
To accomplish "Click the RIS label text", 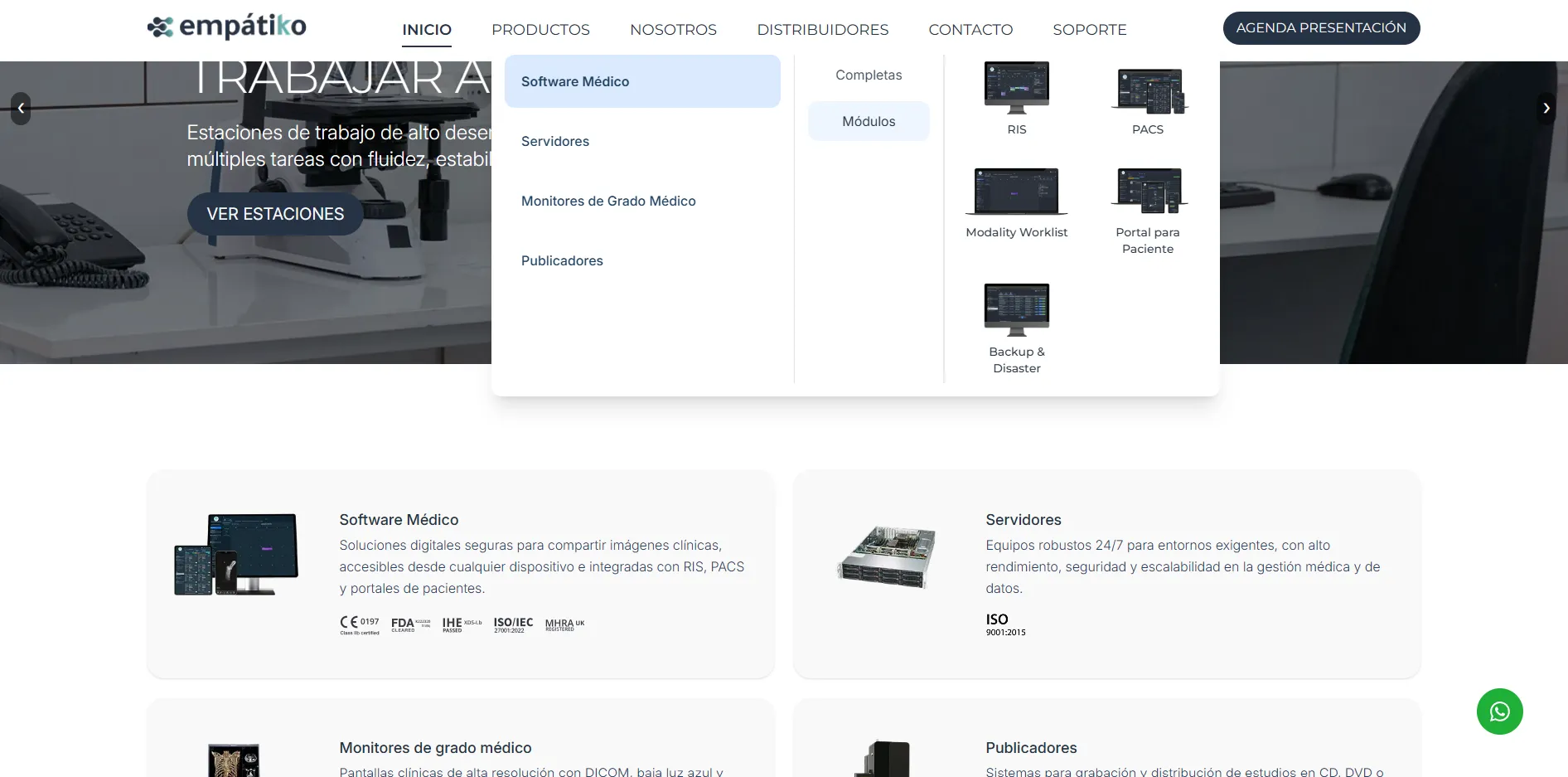I will [x=1016, y=129].
